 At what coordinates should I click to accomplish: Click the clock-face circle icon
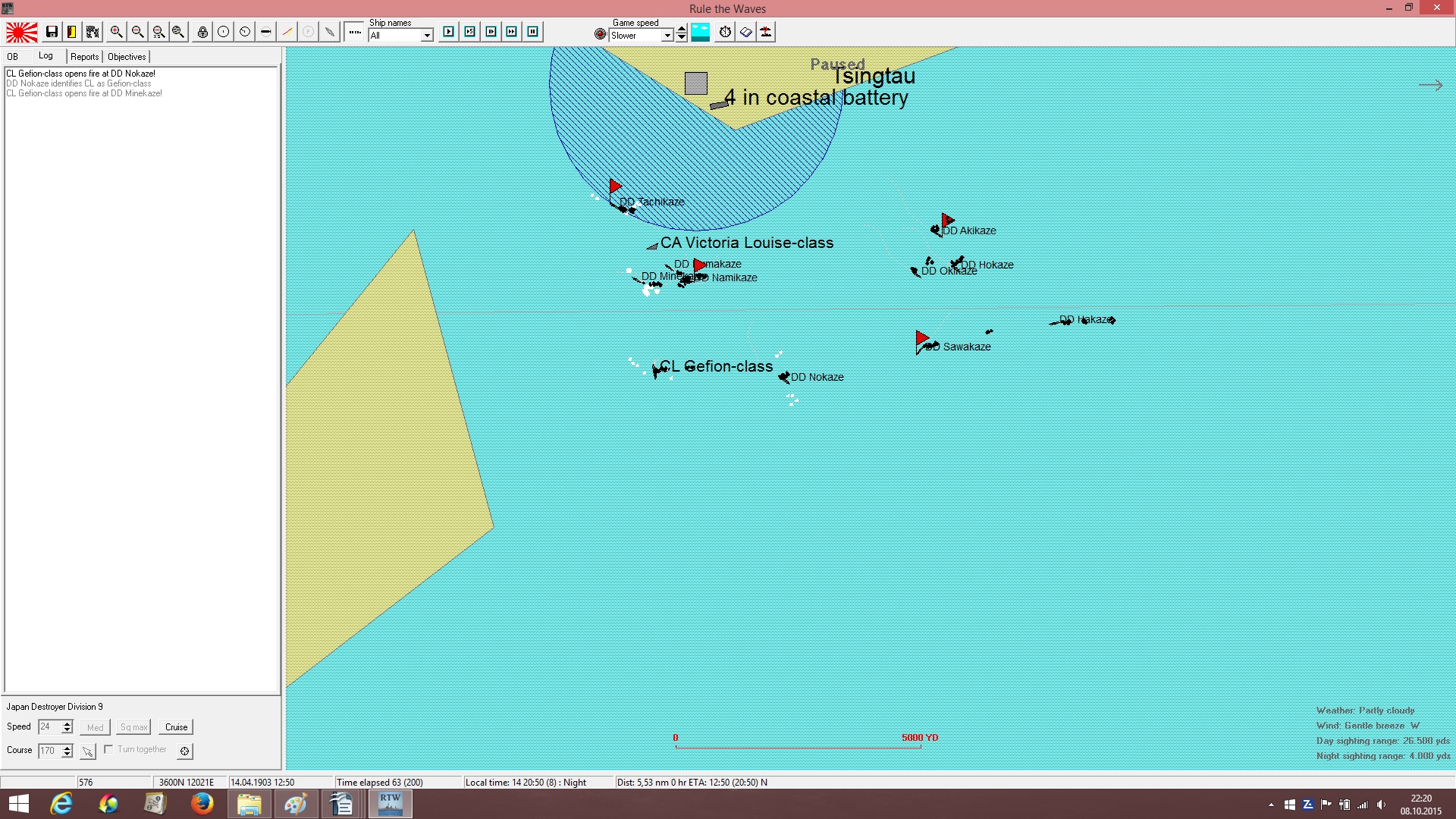[x=244, y=32]
